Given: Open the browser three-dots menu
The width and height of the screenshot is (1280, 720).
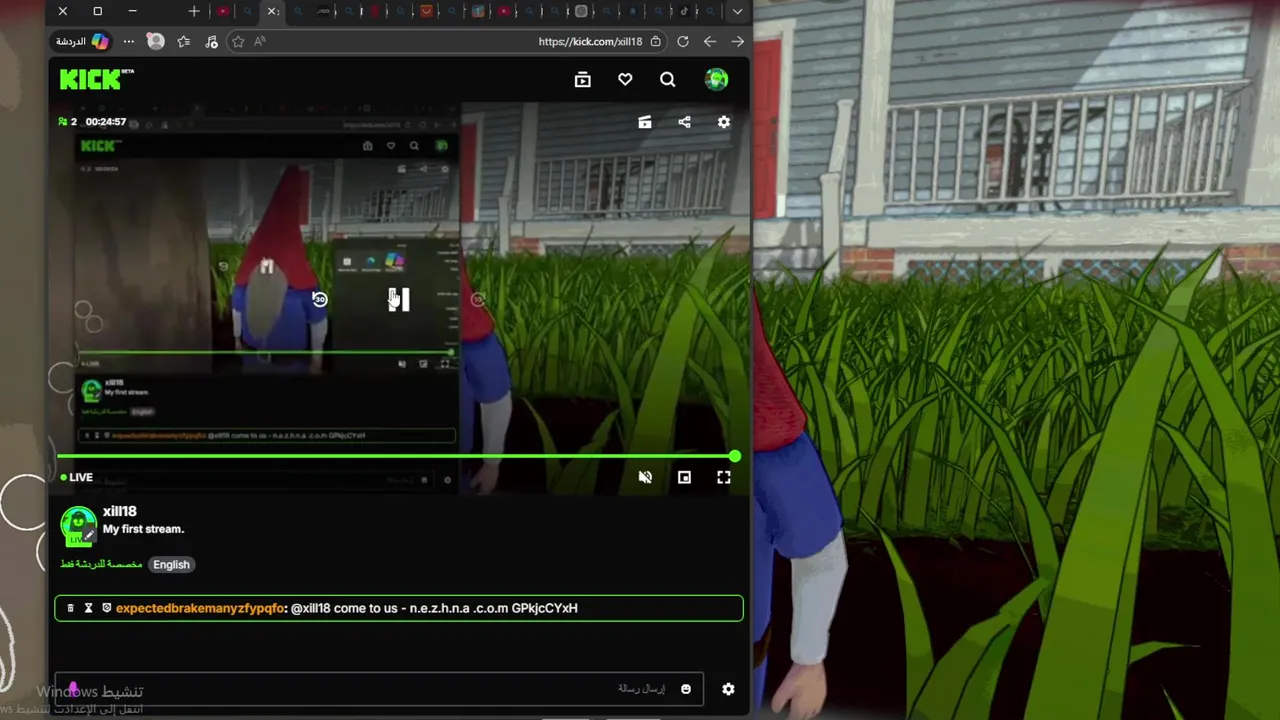Looking at the screenshot, I should [x=128, y=41].
